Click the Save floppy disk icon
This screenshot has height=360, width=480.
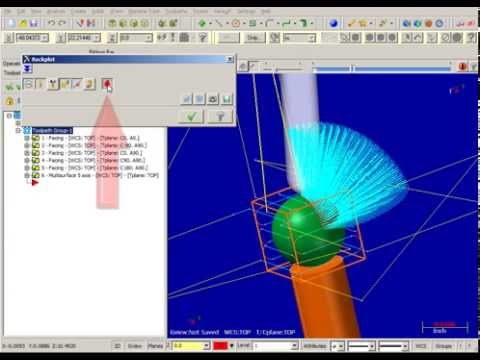pyautogui.click(x=33, y=23)
